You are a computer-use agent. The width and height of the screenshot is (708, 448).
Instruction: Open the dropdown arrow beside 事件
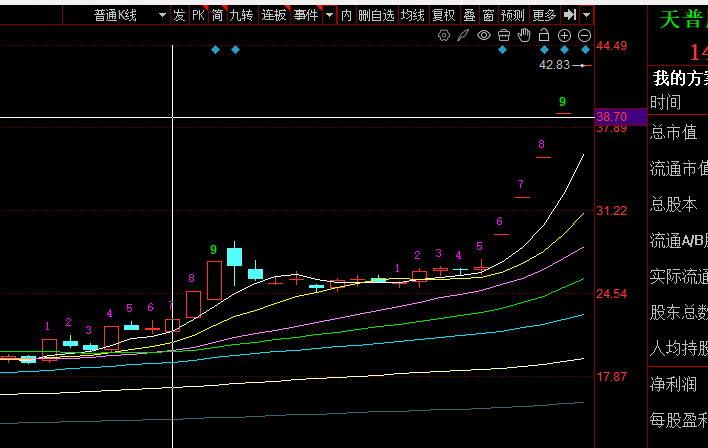click(329, 15)
